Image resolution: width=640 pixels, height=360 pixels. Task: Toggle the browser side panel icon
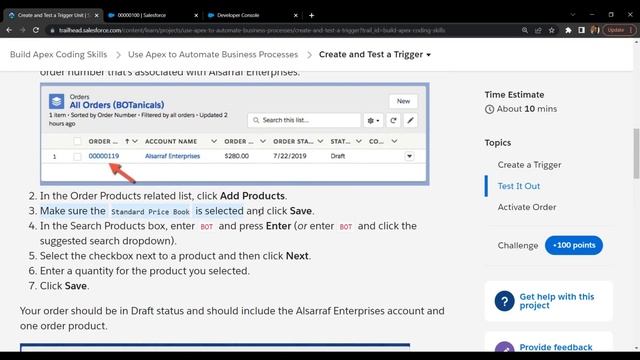tap(581, 30)
